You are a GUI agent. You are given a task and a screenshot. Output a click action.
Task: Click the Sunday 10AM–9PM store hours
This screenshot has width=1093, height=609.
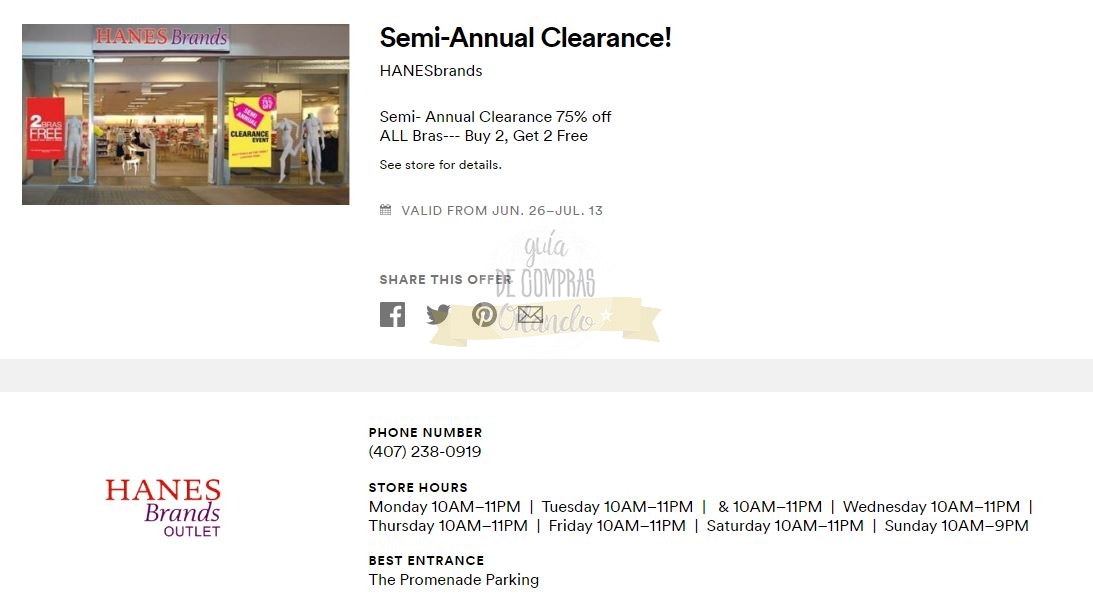pos(956,526)
